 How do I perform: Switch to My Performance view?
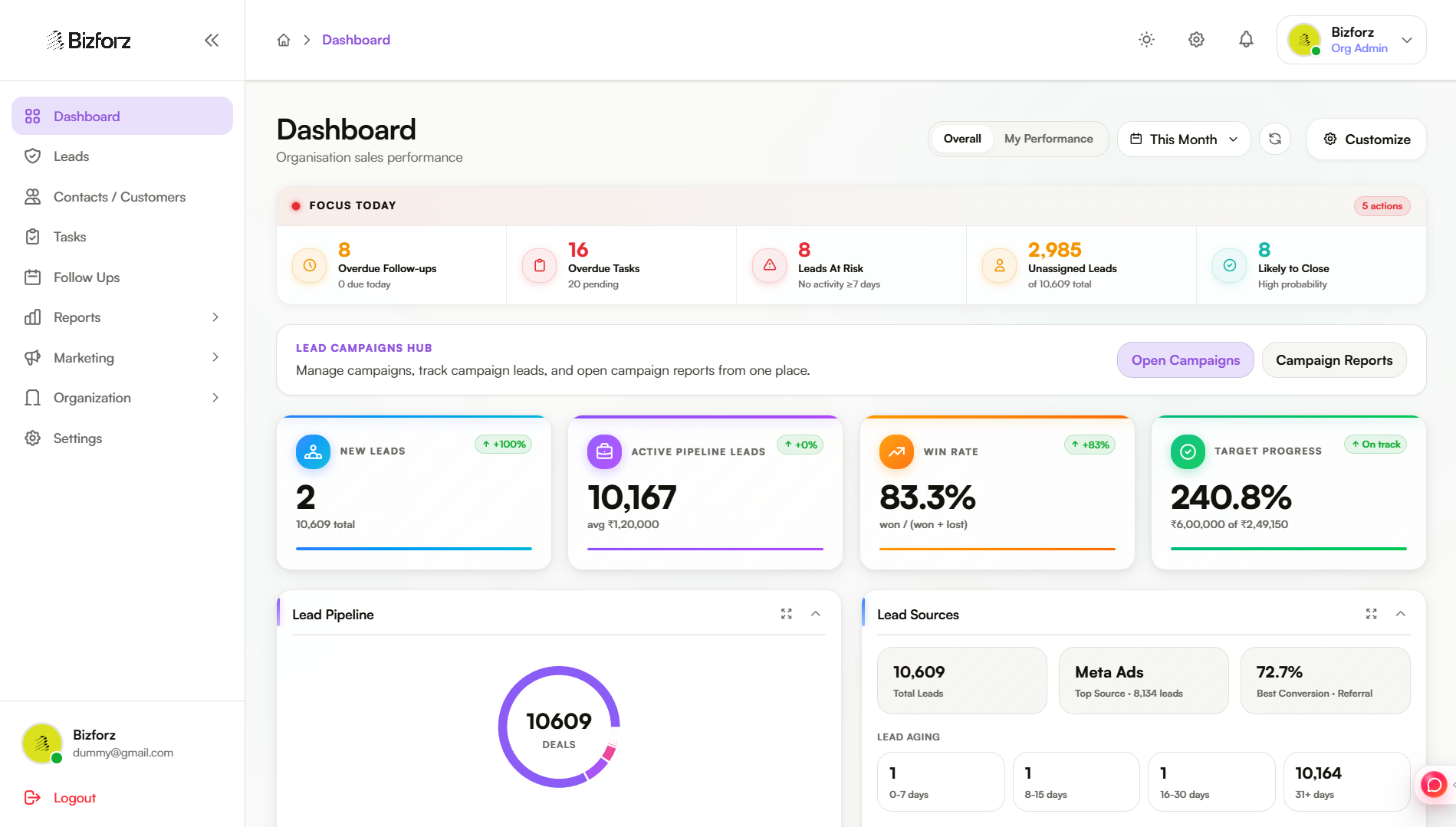pos(1048,139)
